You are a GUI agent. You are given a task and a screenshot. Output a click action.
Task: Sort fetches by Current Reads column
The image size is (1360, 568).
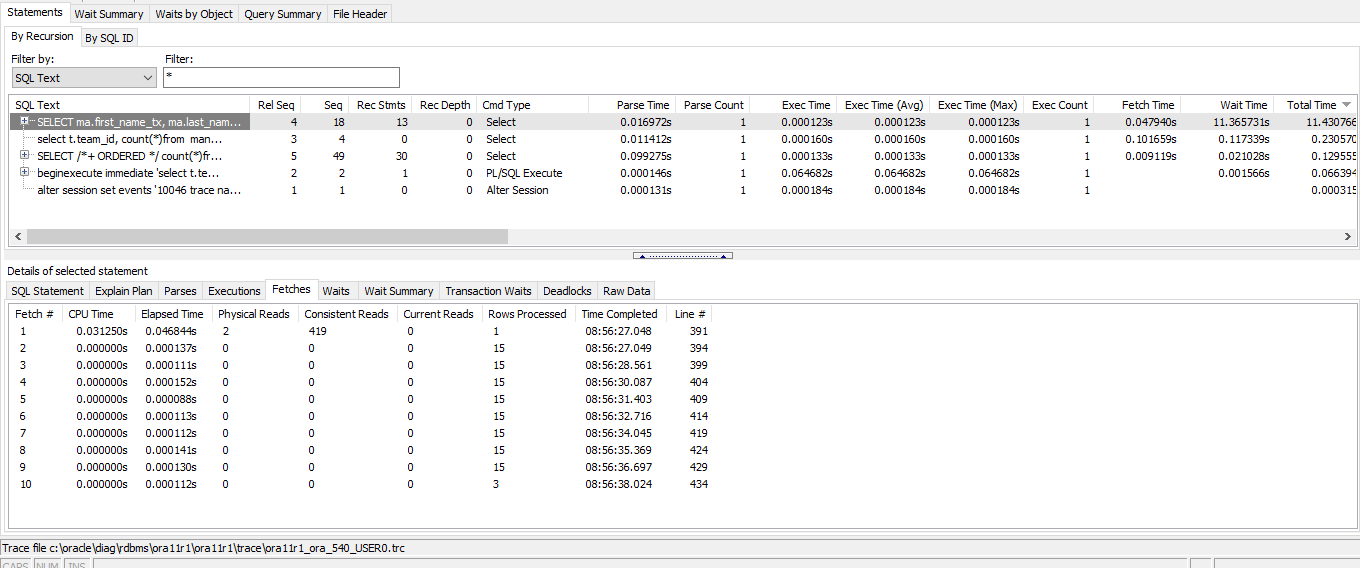(438, 314)
